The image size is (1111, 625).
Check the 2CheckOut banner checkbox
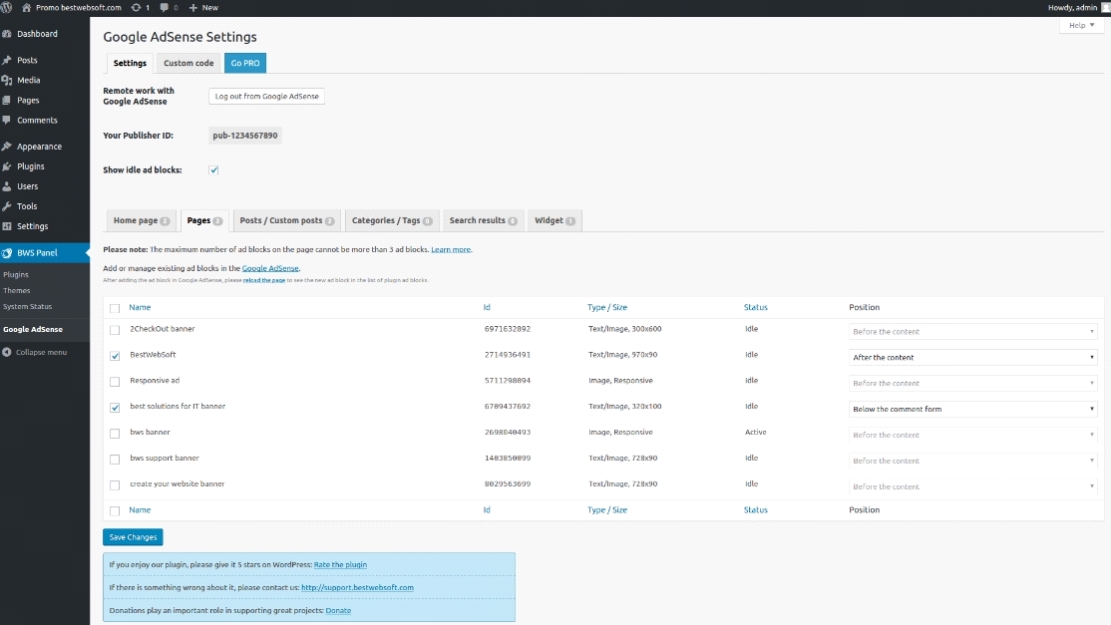115,330
